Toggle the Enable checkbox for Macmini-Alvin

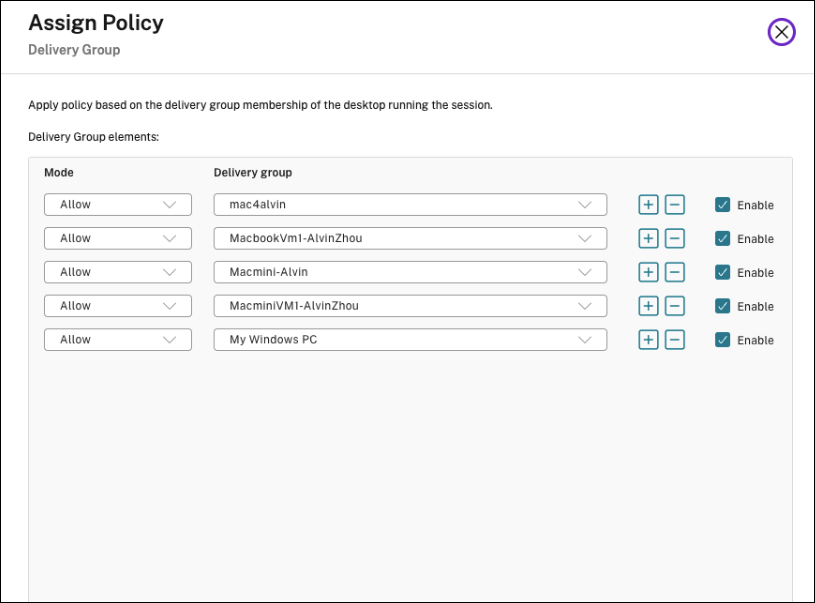pos(723,272)
